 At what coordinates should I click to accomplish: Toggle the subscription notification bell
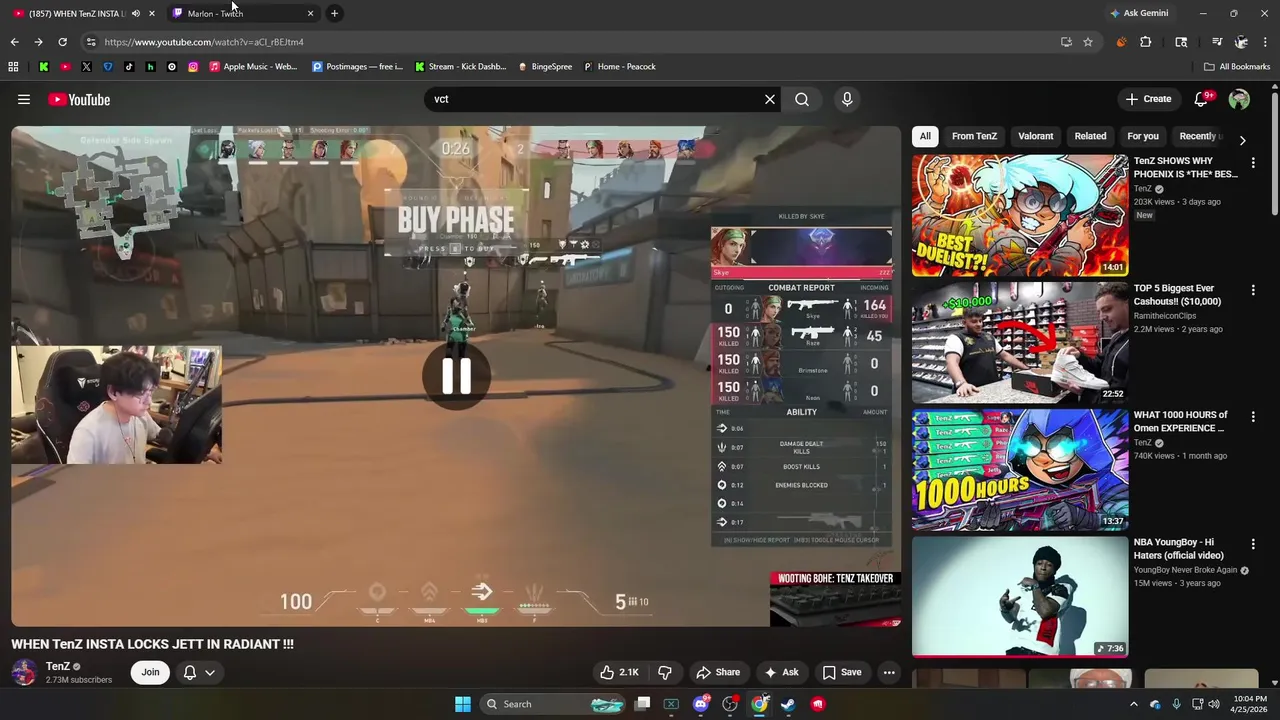point(189,672)
